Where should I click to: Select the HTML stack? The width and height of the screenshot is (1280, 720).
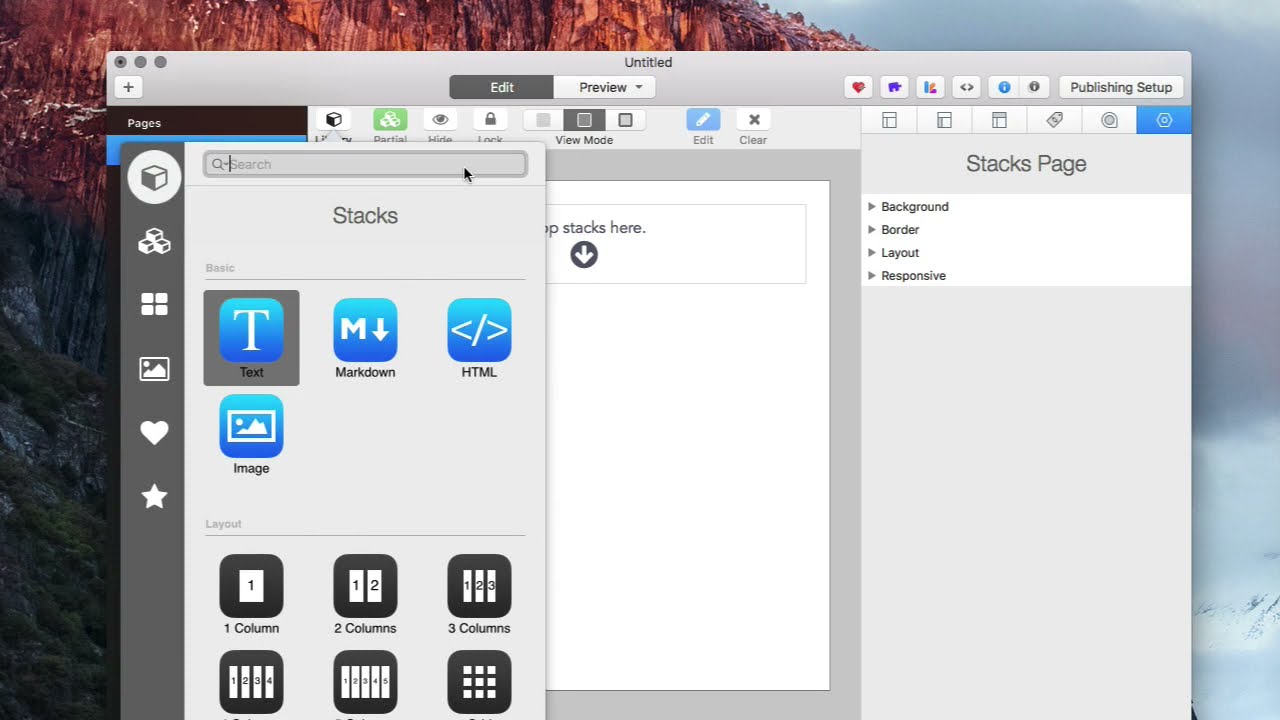(479, 338)
